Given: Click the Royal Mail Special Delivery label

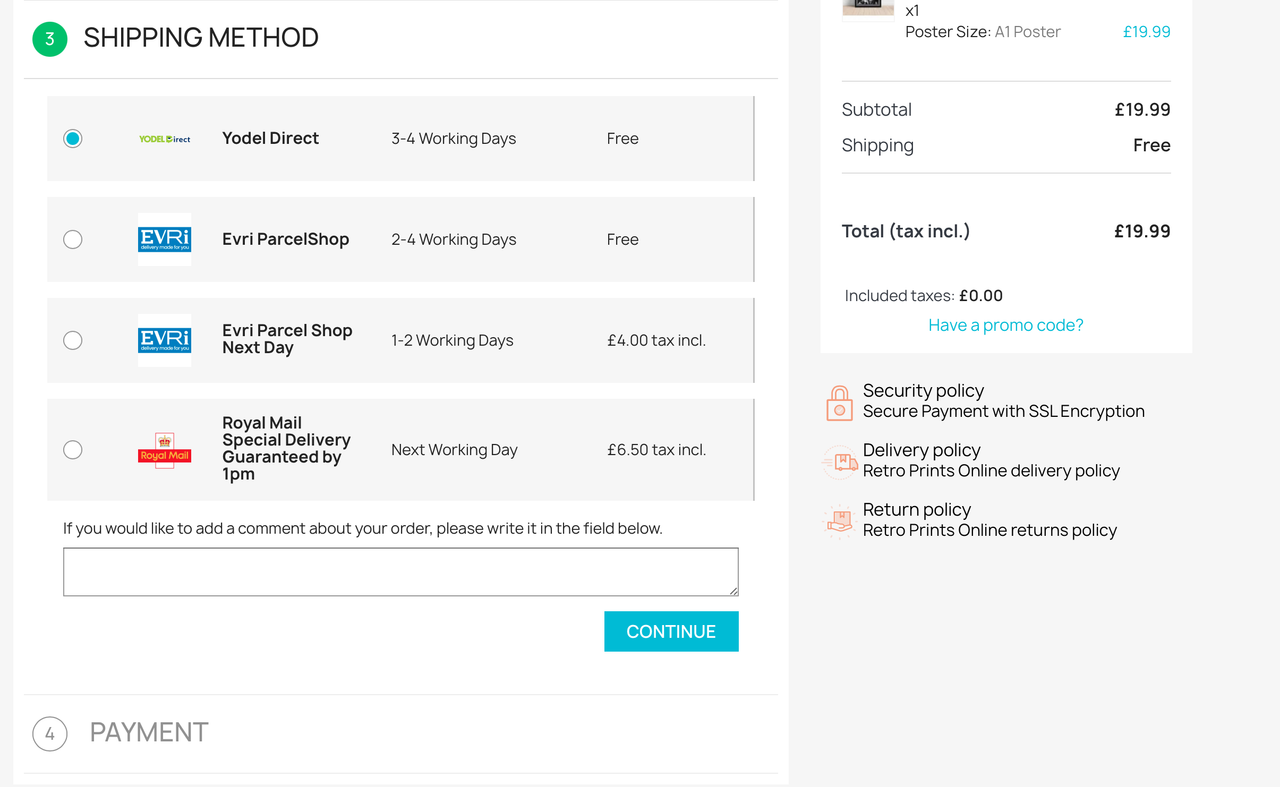Looking at the screenshot, I should pos(286,449).
